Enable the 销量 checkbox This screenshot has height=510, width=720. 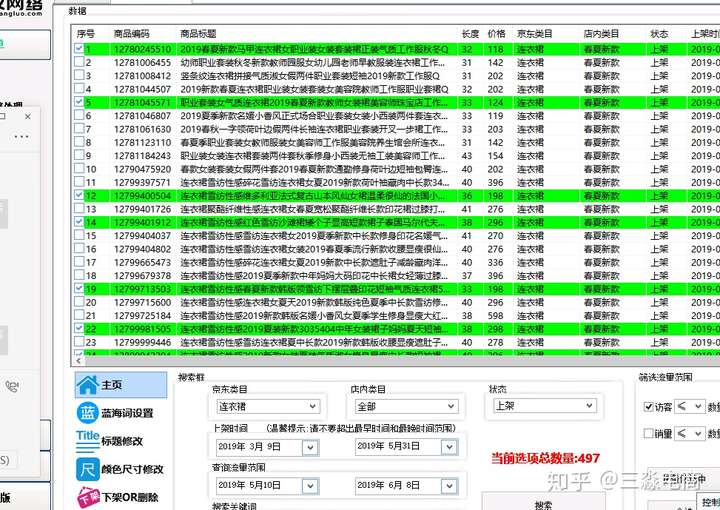[648, 433]
